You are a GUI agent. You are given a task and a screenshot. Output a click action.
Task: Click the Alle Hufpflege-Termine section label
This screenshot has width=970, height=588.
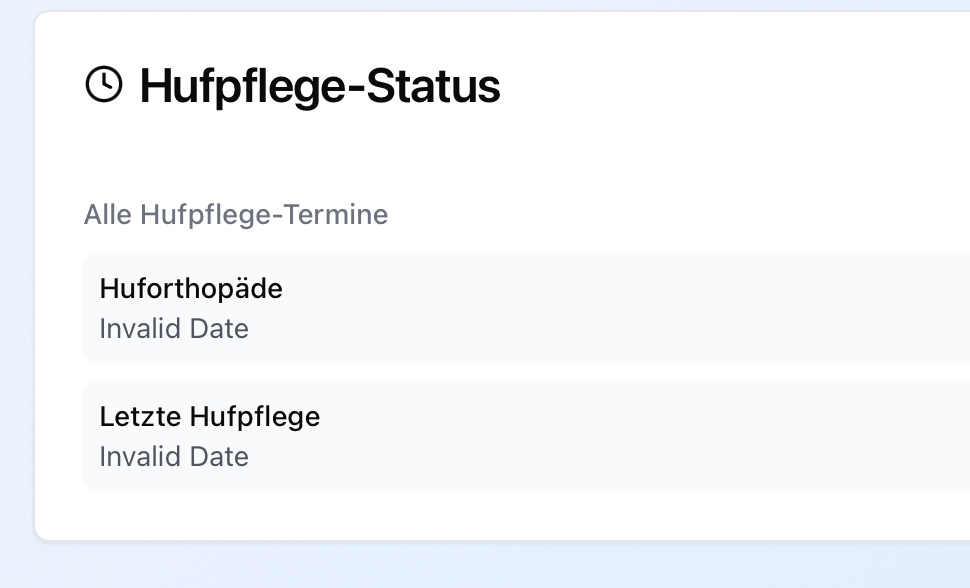pyautogui.click(x=236, y=214)
